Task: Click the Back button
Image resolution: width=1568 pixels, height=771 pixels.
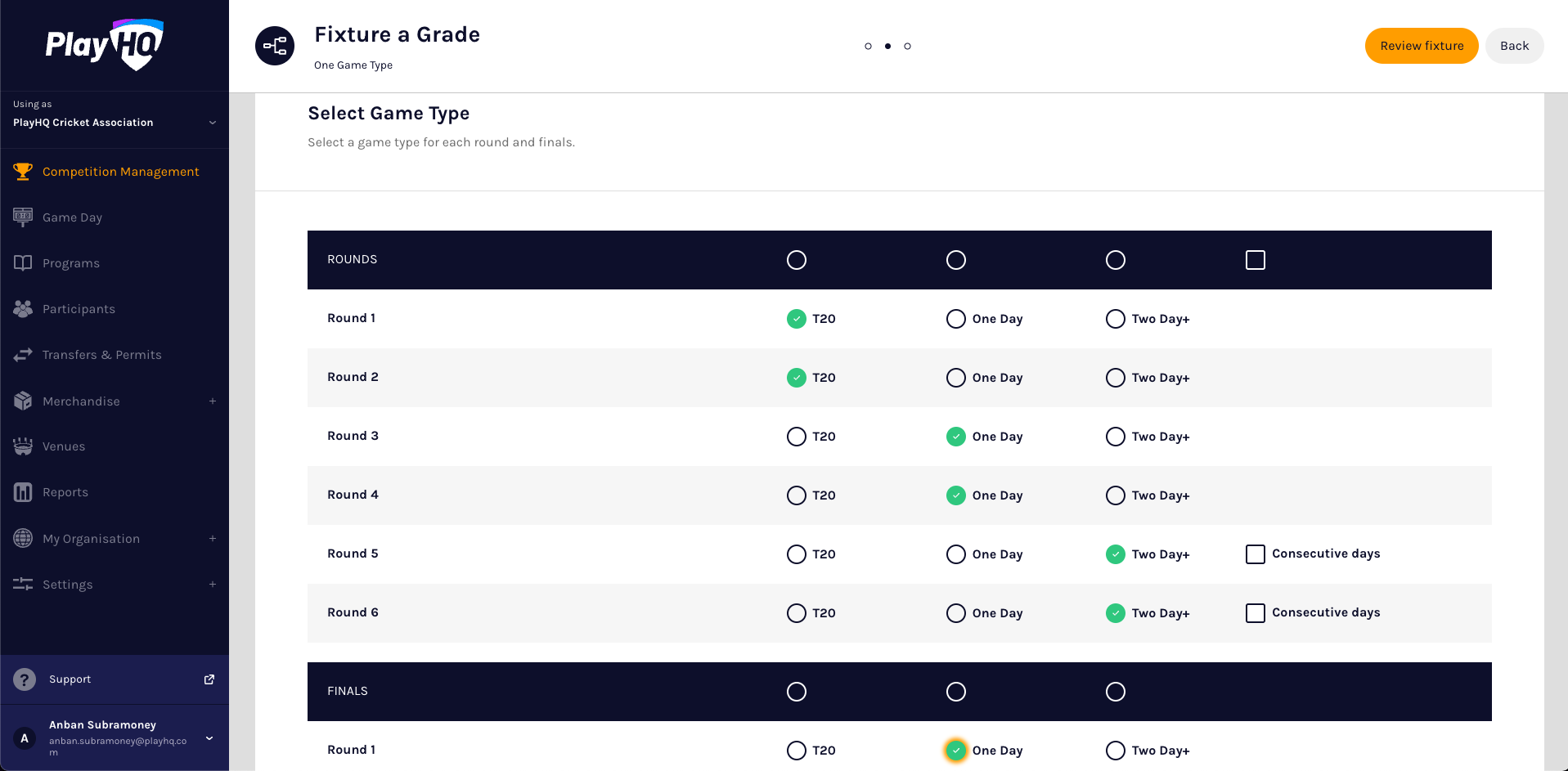Action: 1513,46
